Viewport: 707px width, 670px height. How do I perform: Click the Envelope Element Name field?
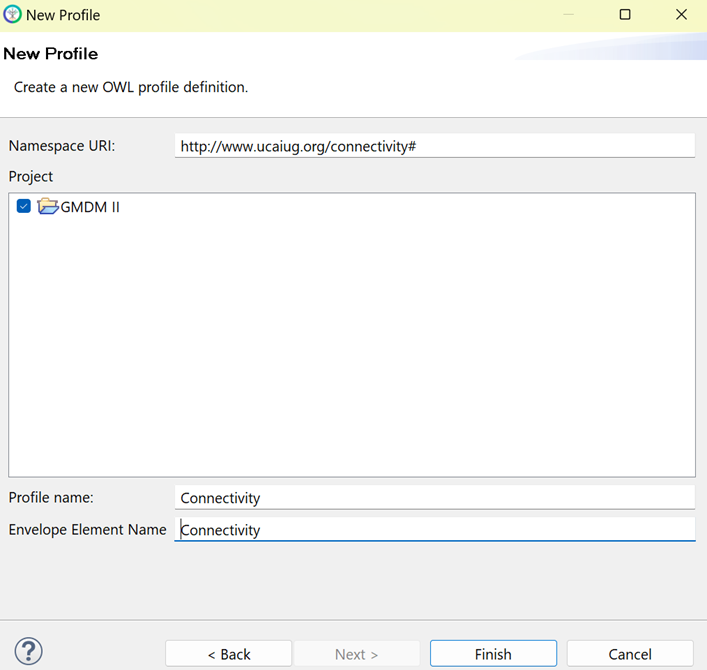[433, 529]
